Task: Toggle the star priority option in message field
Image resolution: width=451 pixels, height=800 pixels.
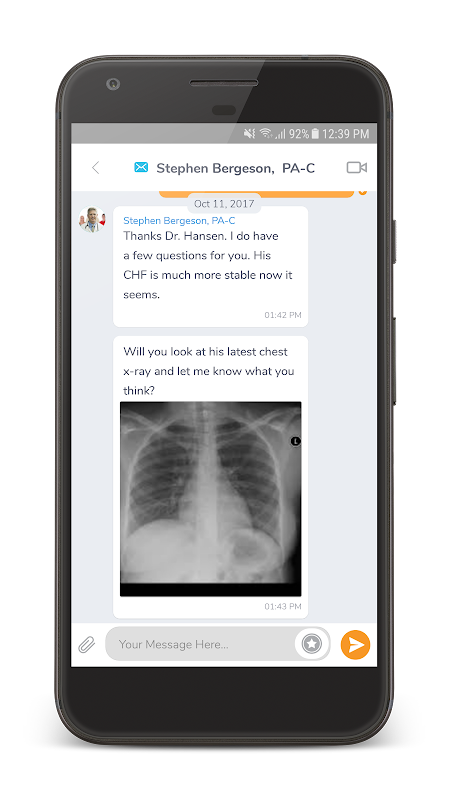Action: tap(312, 644)
